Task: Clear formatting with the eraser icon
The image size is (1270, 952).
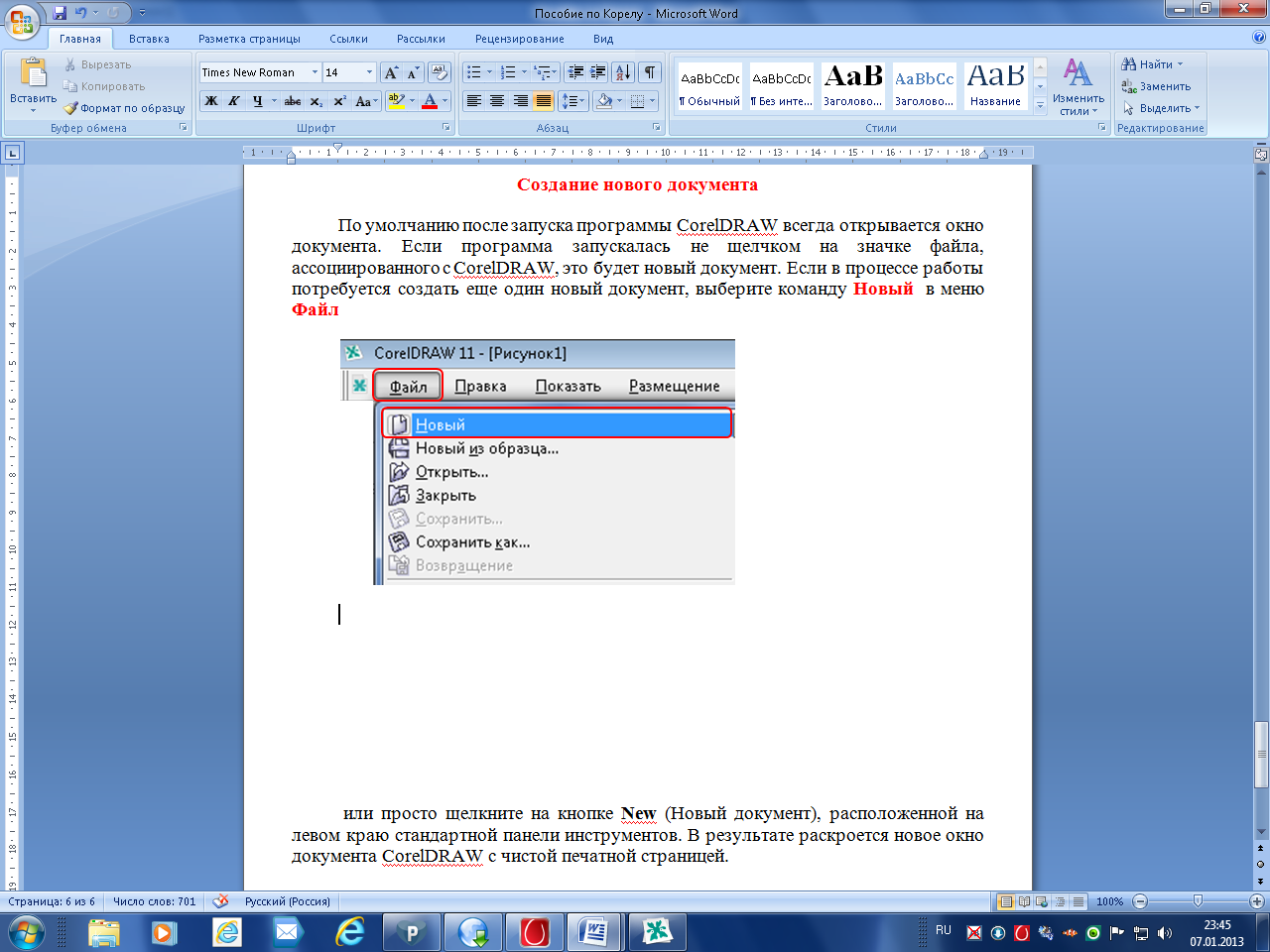Action: tap(440, 72)
